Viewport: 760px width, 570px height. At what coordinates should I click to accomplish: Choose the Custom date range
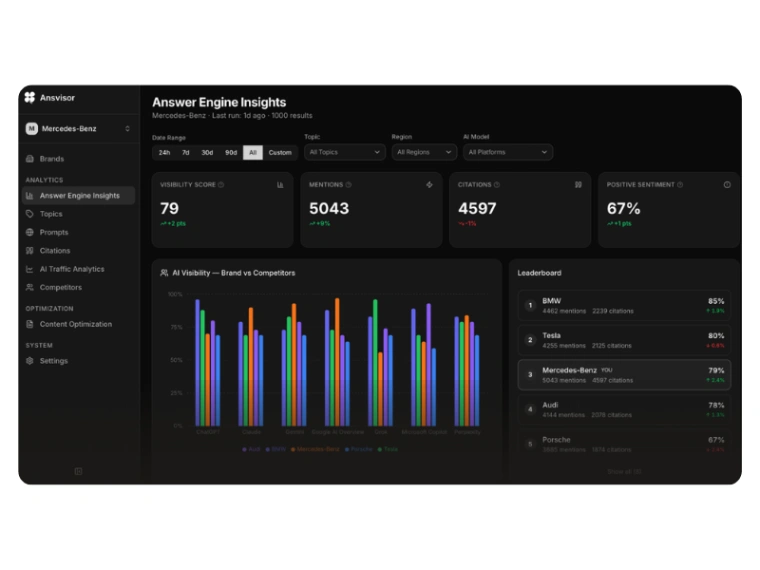click(280, 152)
